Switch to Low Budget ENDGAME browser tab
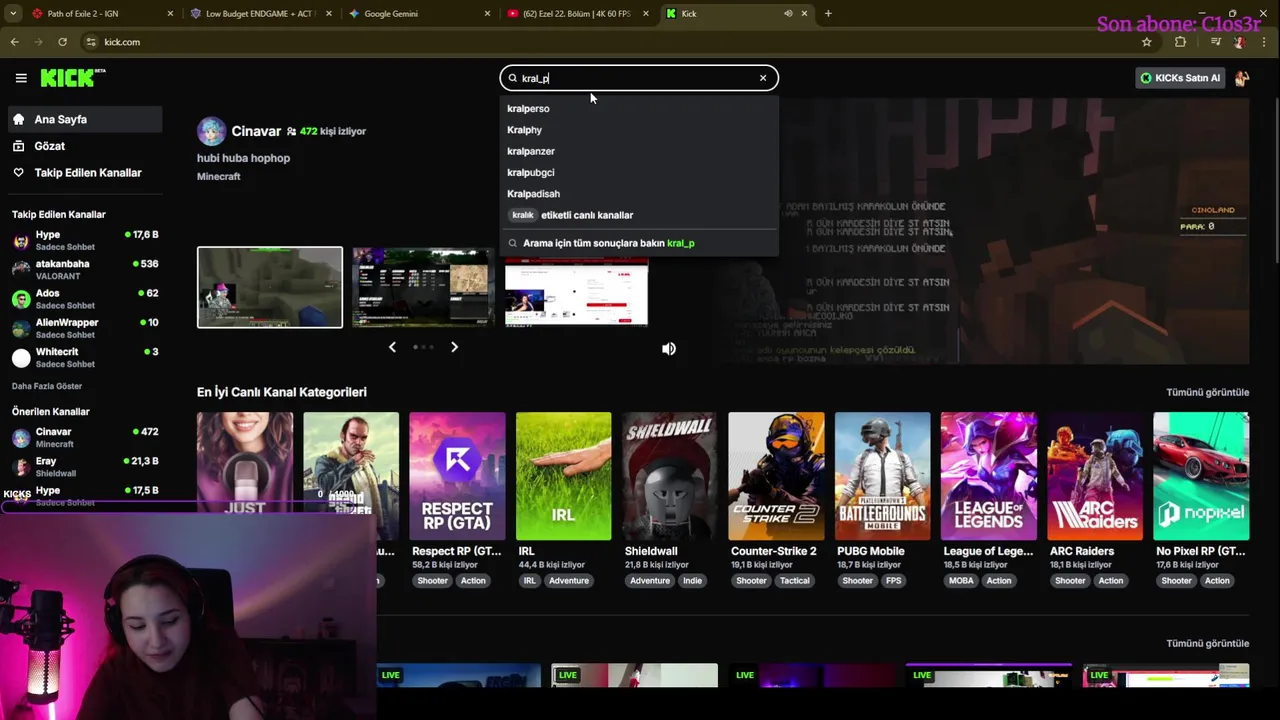Screen dimensions: 1280x720 (x=260, y=14)
